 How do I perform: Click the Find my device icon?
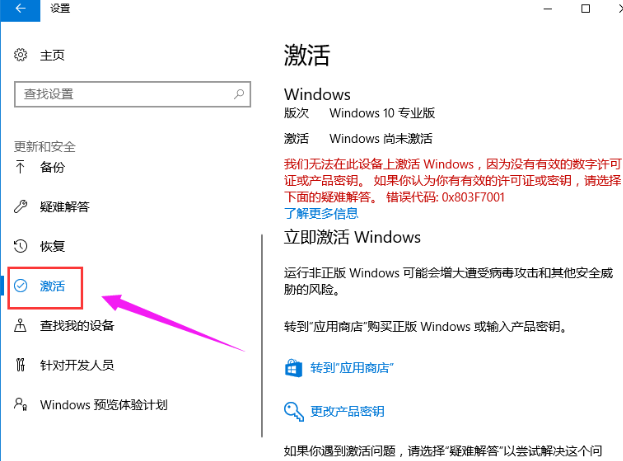click(x=20, y=325)
